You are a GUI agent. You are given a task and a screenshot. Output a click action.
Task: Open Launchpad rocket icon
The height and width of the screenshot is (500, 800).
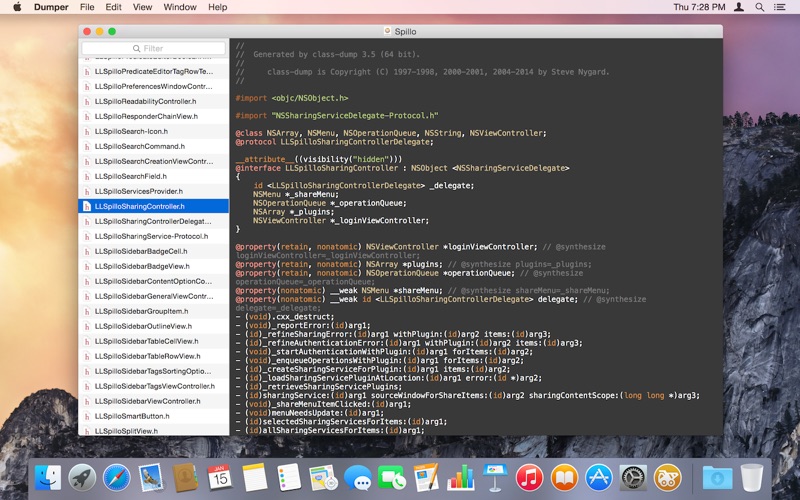82,477
